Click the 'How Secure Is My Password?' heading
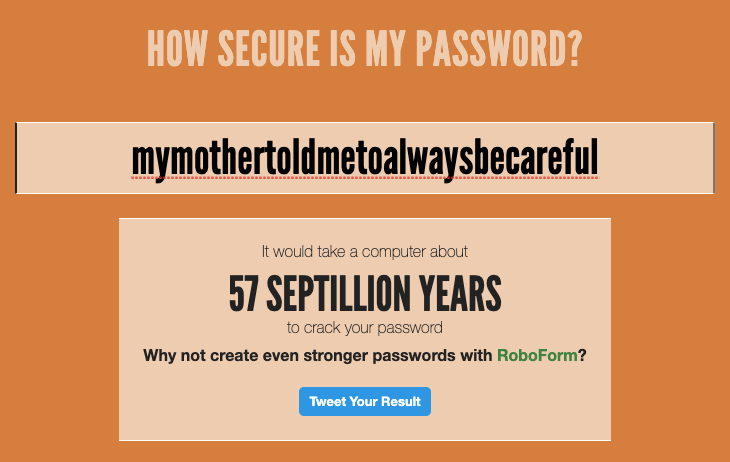The width and height of the screenshot is (730, 462). tap(365, 48)
